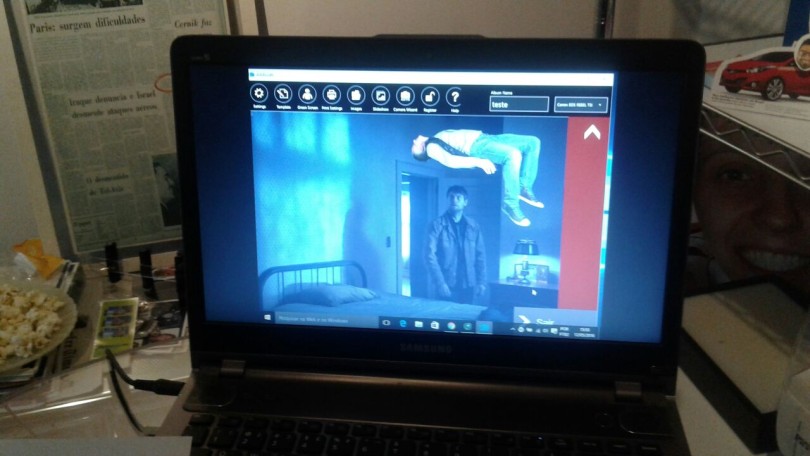Open the Print Settings printer icon
The height and width of the screenshot is (456, 810).
[332, 95]
